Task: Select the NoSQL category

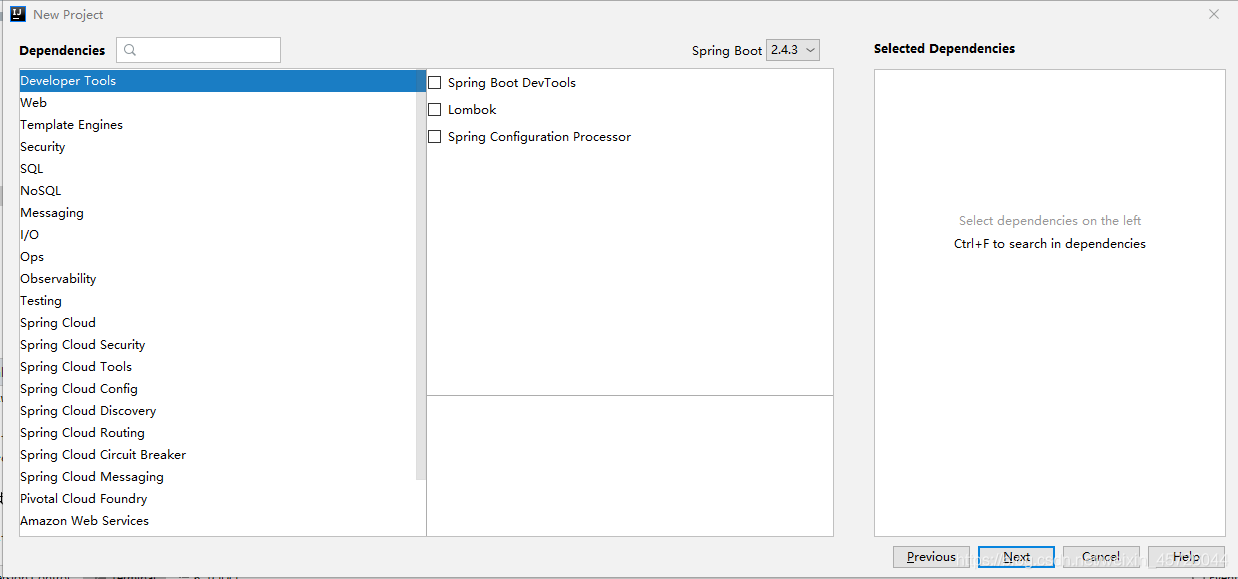Action: [x=218, y=191]
